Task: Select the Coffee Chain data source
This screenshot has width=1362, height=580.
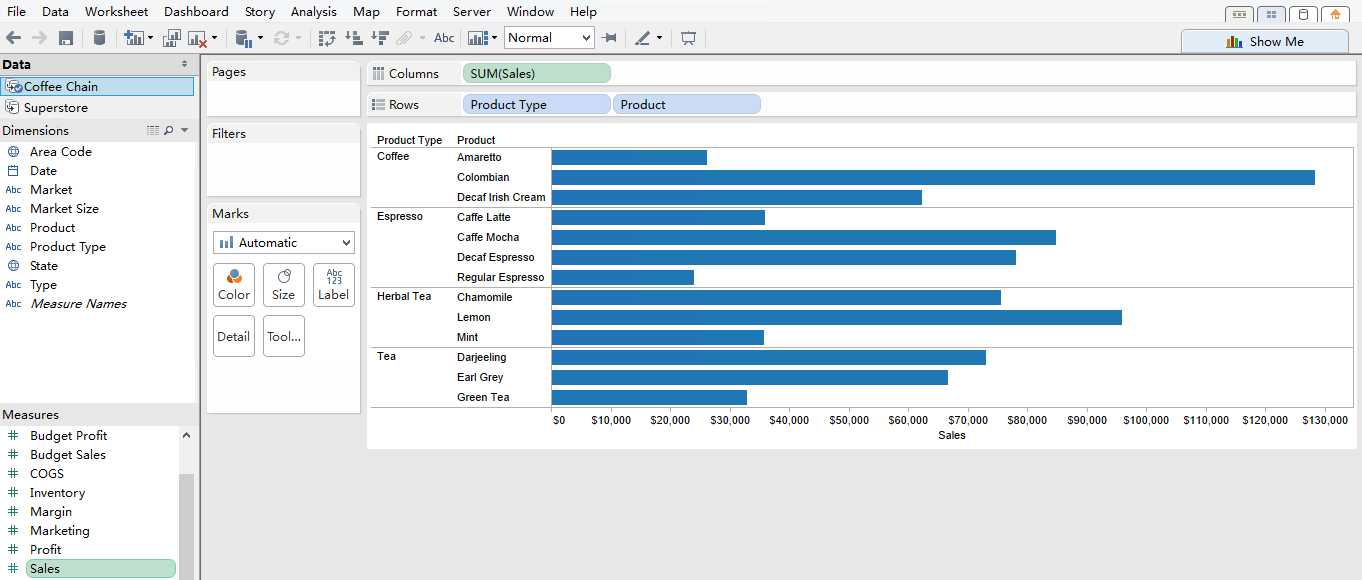Action: coord(97,87)
